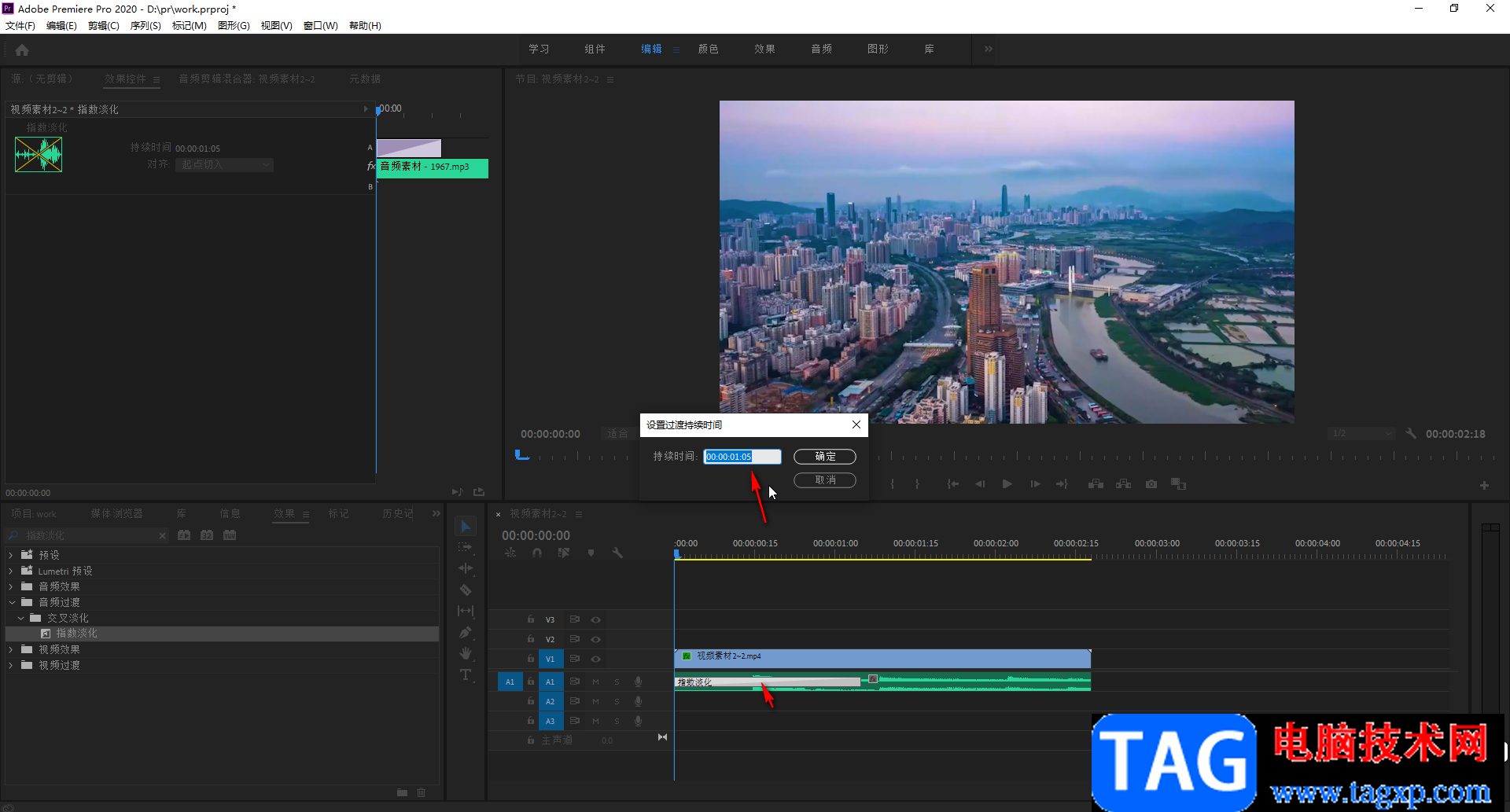This screenshot has width=1510, height=812.
Task: Open the 序列(S) menu
Action: 145,26
